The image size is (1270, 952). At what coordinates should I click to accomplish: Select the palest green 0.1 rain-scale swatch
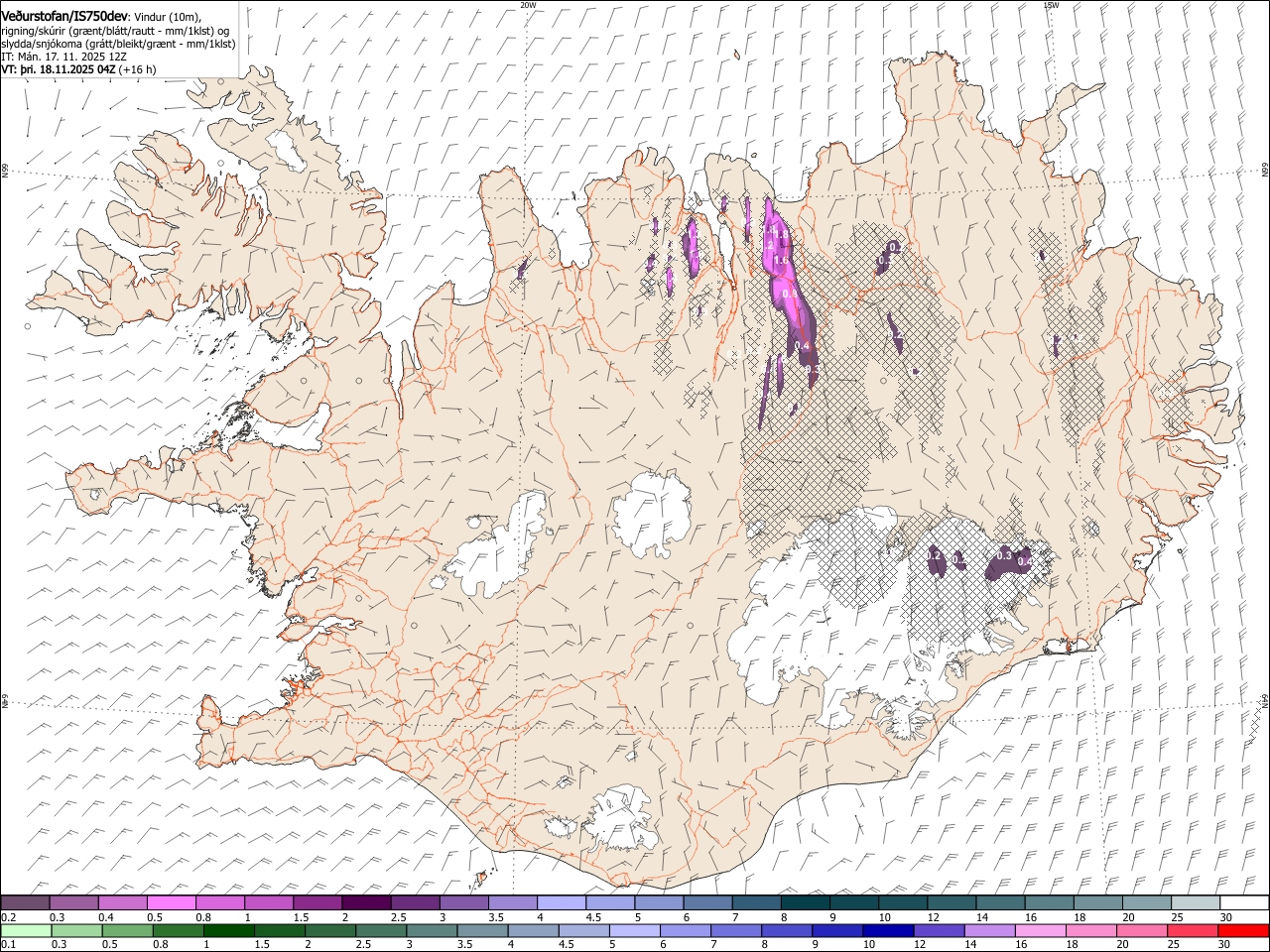click(26, 930)
